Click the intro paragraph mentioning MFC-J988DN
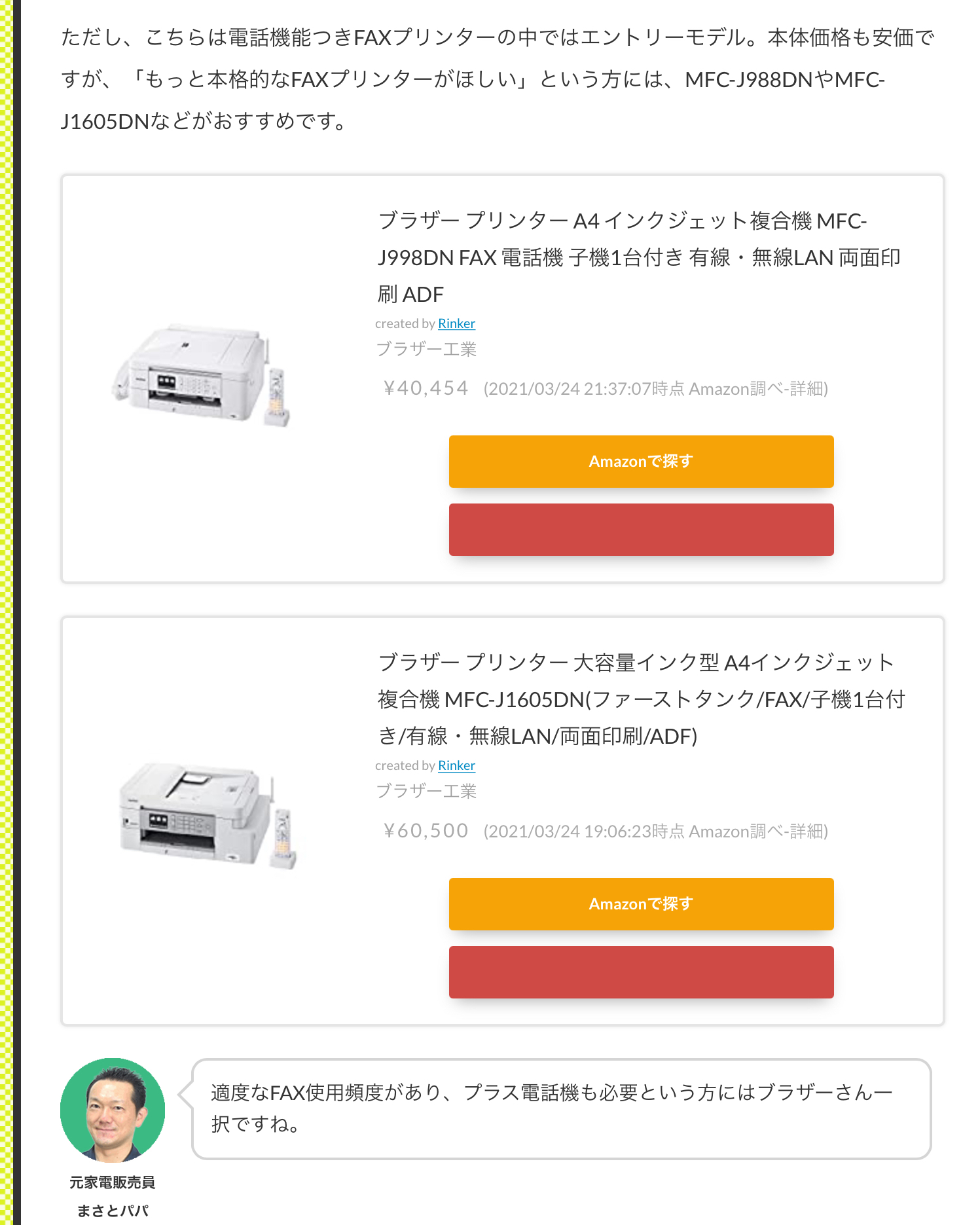Viewport: 980px width, 1225px height. [x=498, y=79]
